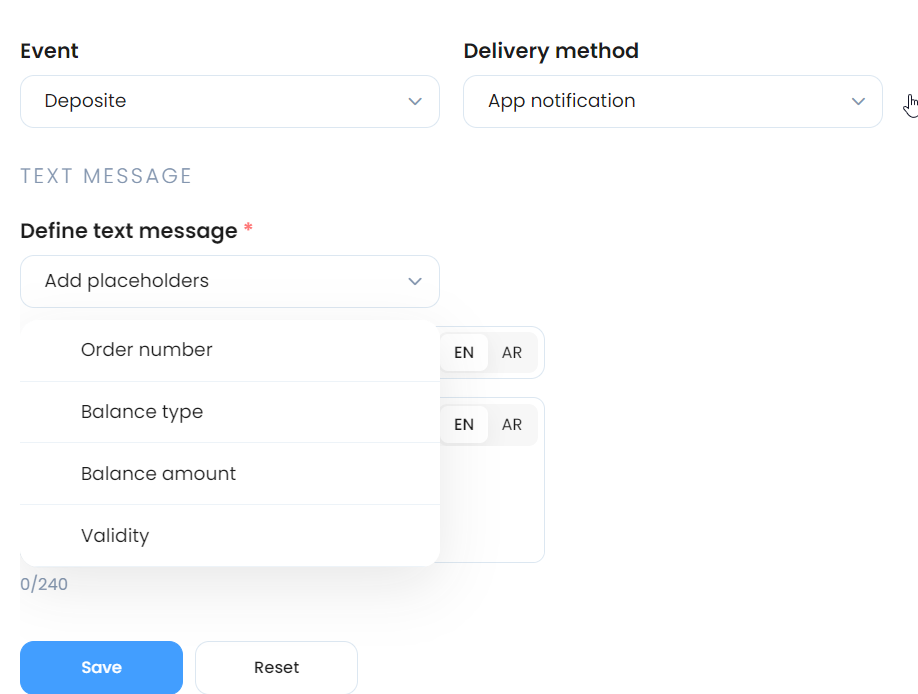918x694 pixels.
Task: Switch lower message box language to EN
Action: pos(464,425)
